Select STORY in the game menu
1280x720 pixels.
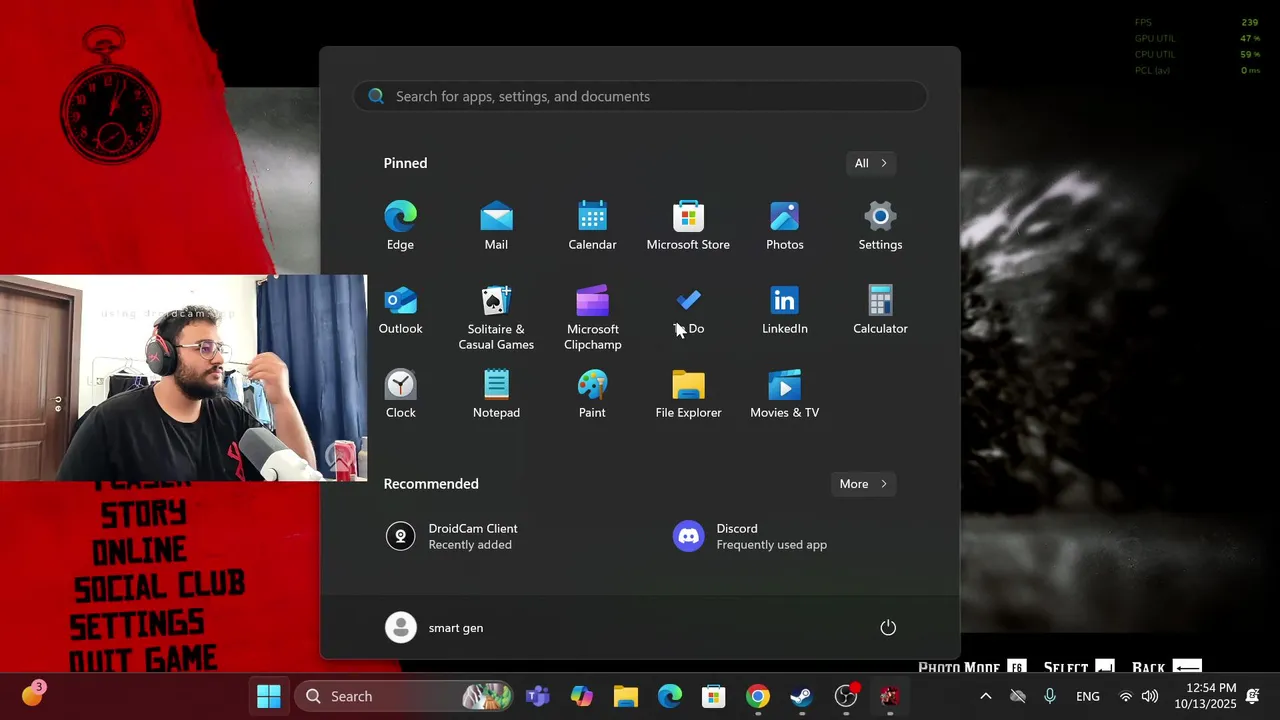click(143, 514)
